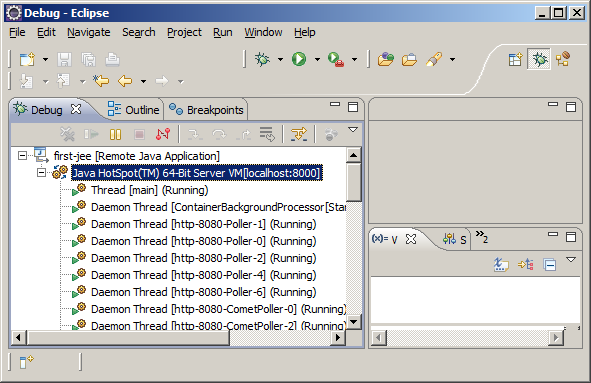Click Suspend pause icon
591x383 pixels.
(x=115, y=134)
